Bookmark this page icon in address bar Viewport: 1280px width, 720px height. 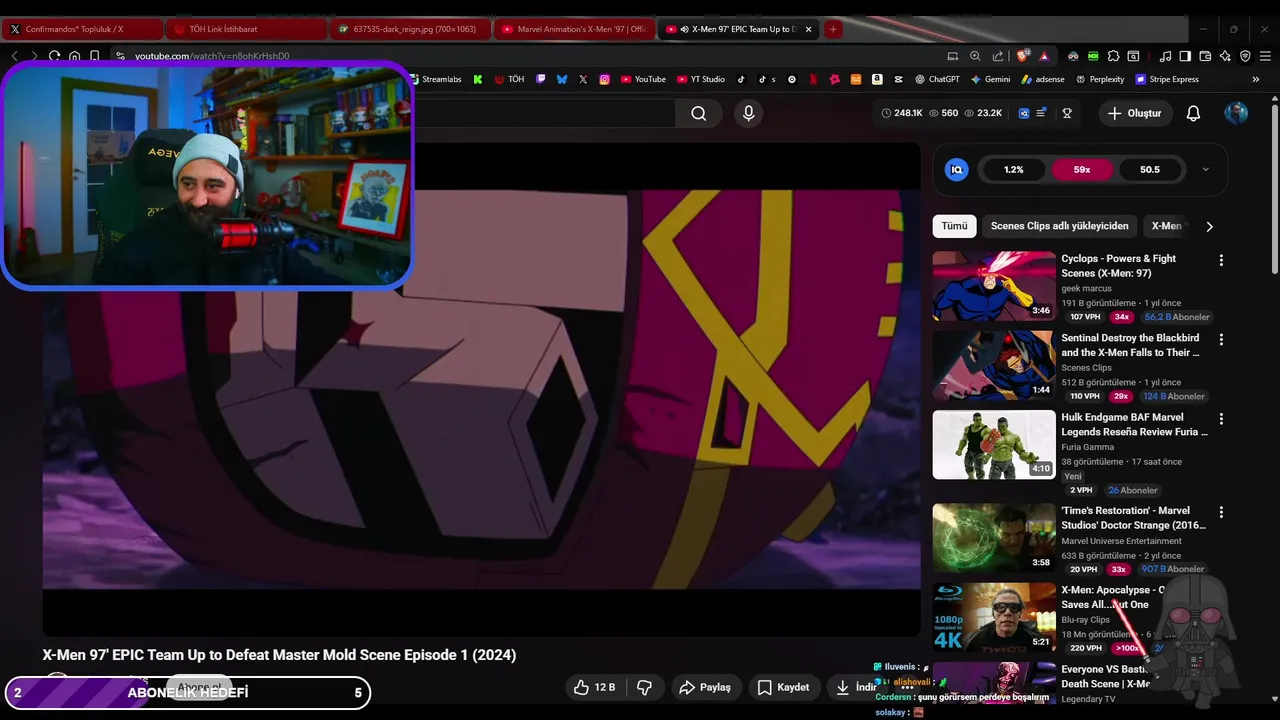coord(94,56)
